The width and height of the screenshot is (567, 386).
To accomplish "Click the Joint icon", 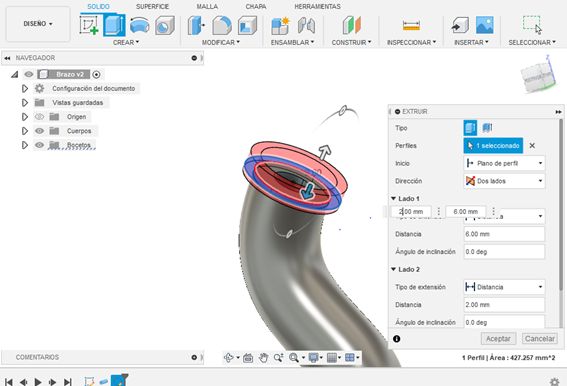I will pyautogui.click(x=306, y=25).
